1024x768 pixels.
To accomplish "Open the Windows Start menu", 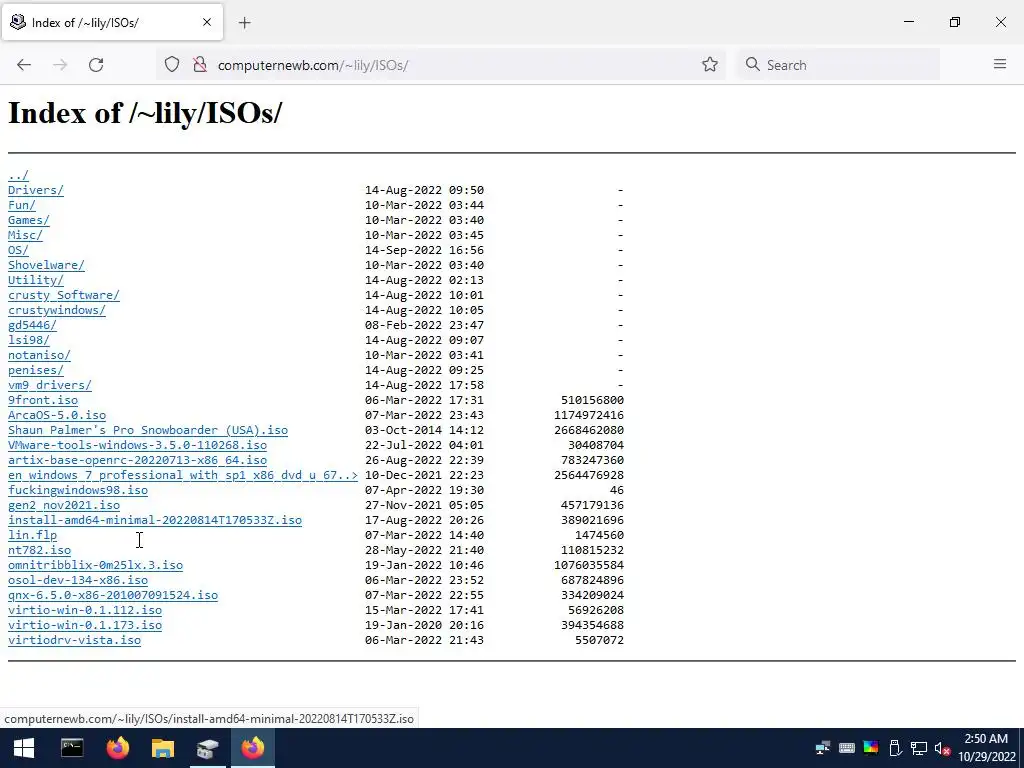I will click(x=24, y=748).
